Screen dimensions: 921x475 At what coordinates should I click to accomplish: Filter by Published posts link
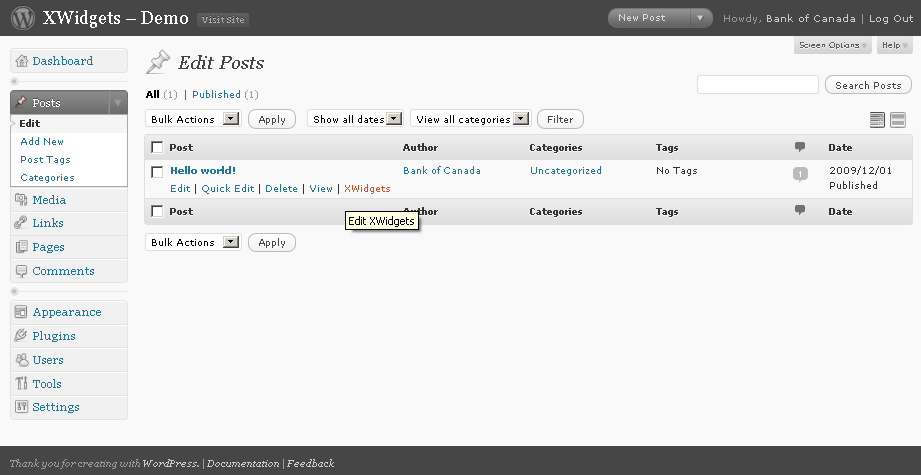click(216, 95)
